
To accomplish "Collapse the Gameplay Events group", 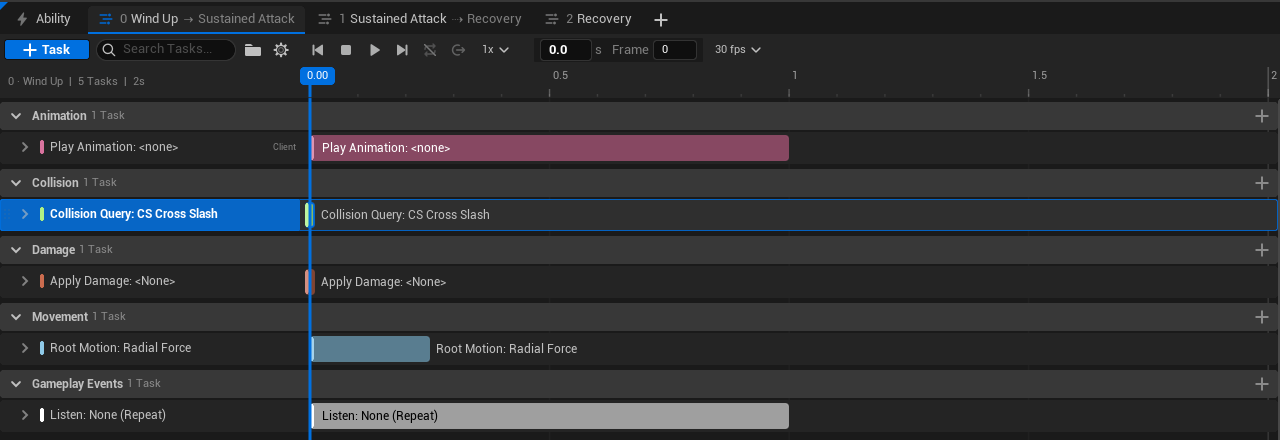I will (x=16, y=384).
